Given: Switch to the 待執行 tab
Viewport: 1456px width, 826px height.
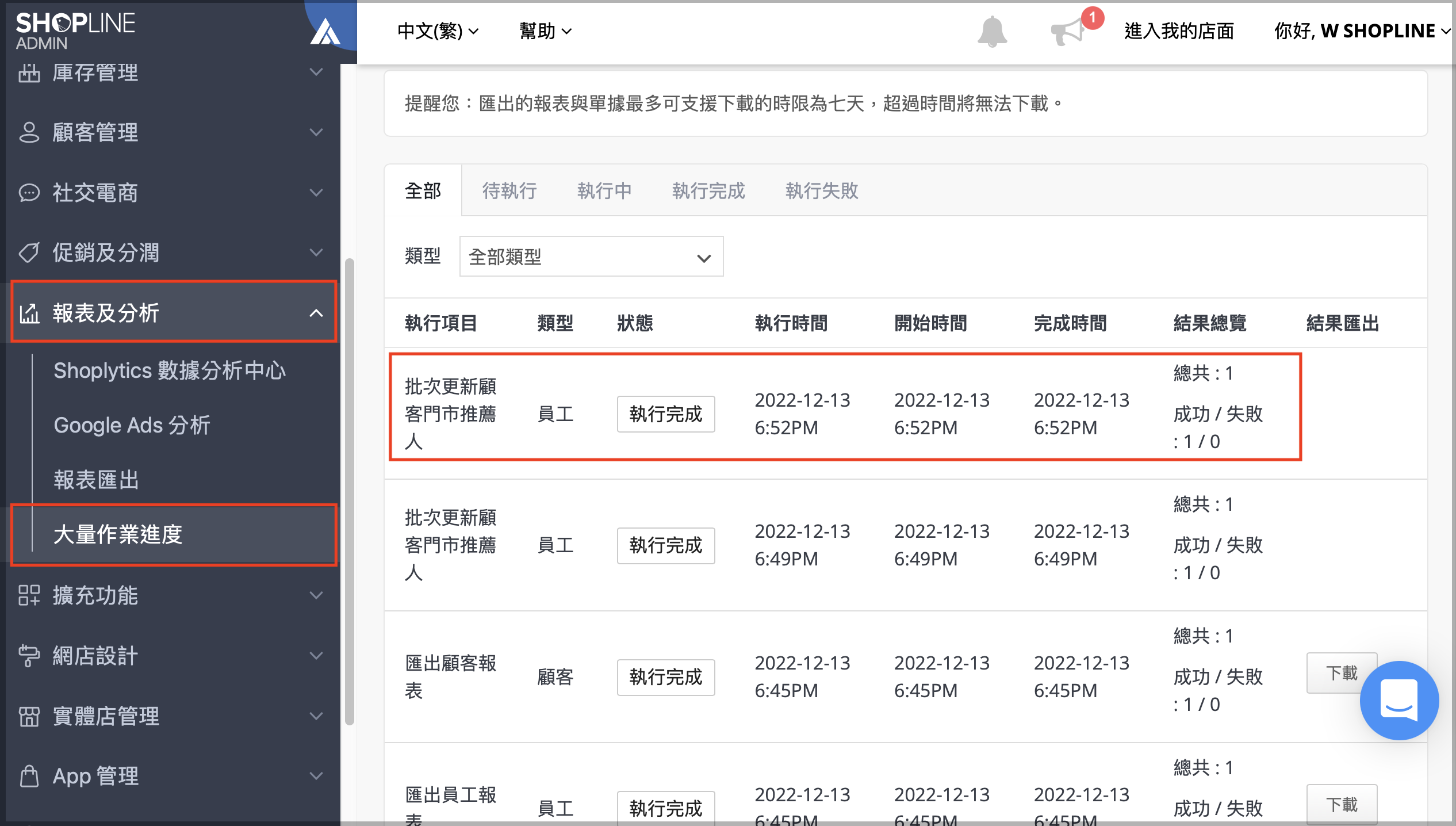Looking at the screenshot, I should (509, 190).
